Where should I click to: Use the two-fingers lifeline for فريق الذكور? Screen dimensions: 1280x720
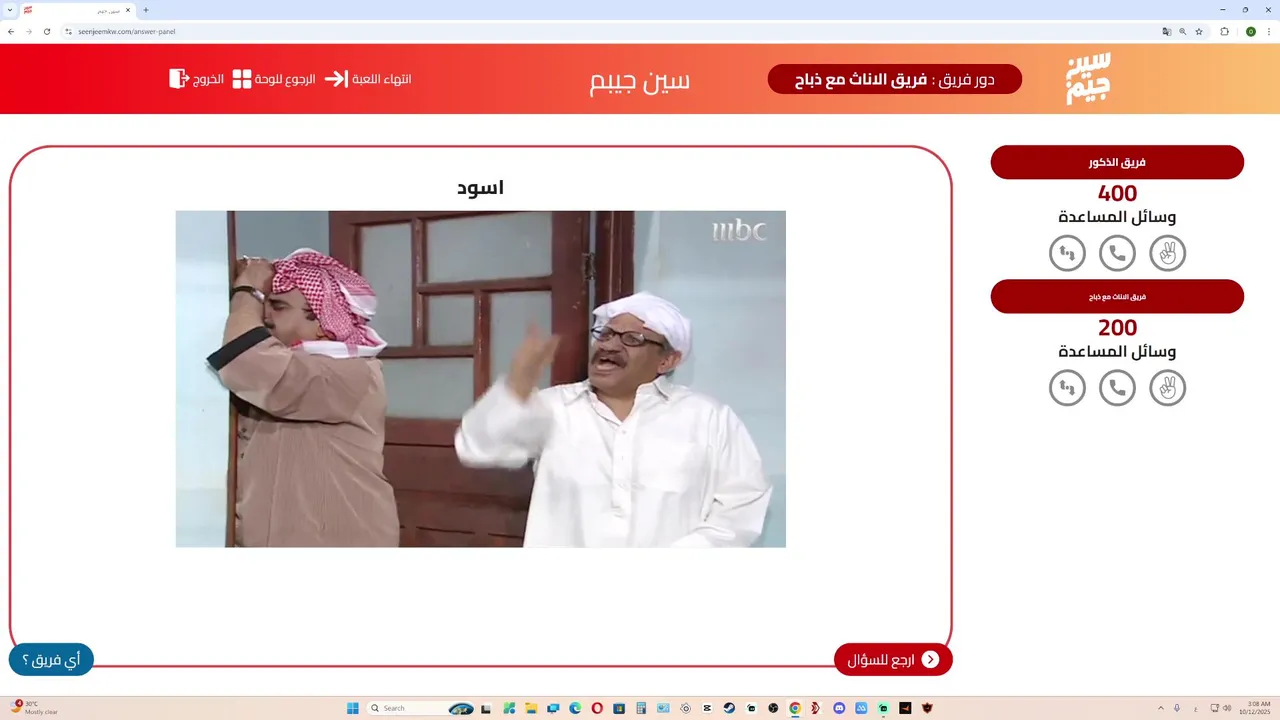tap(1167, 253)
